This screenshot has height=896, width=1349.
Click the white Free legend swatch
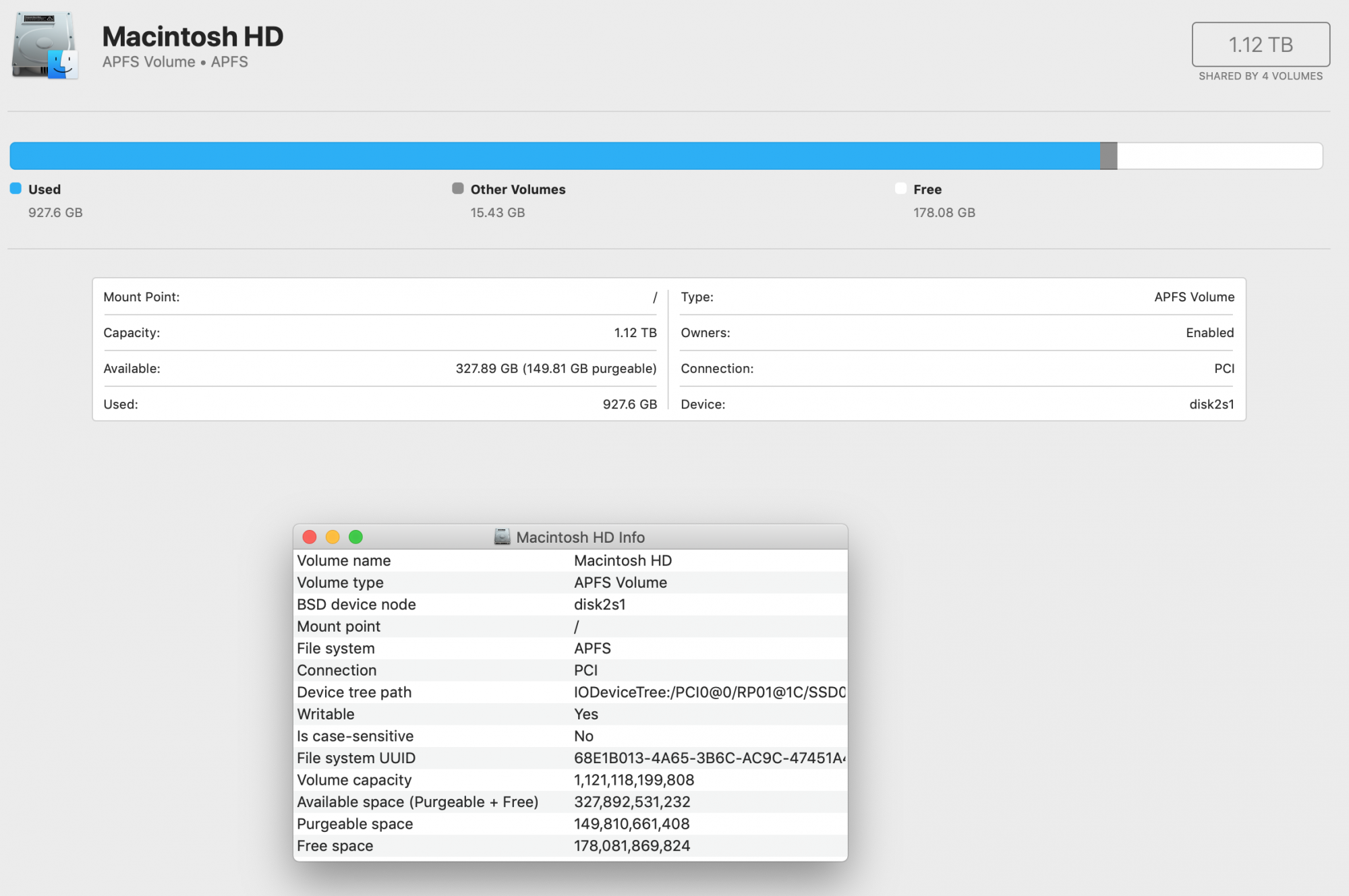click(900, 188)
